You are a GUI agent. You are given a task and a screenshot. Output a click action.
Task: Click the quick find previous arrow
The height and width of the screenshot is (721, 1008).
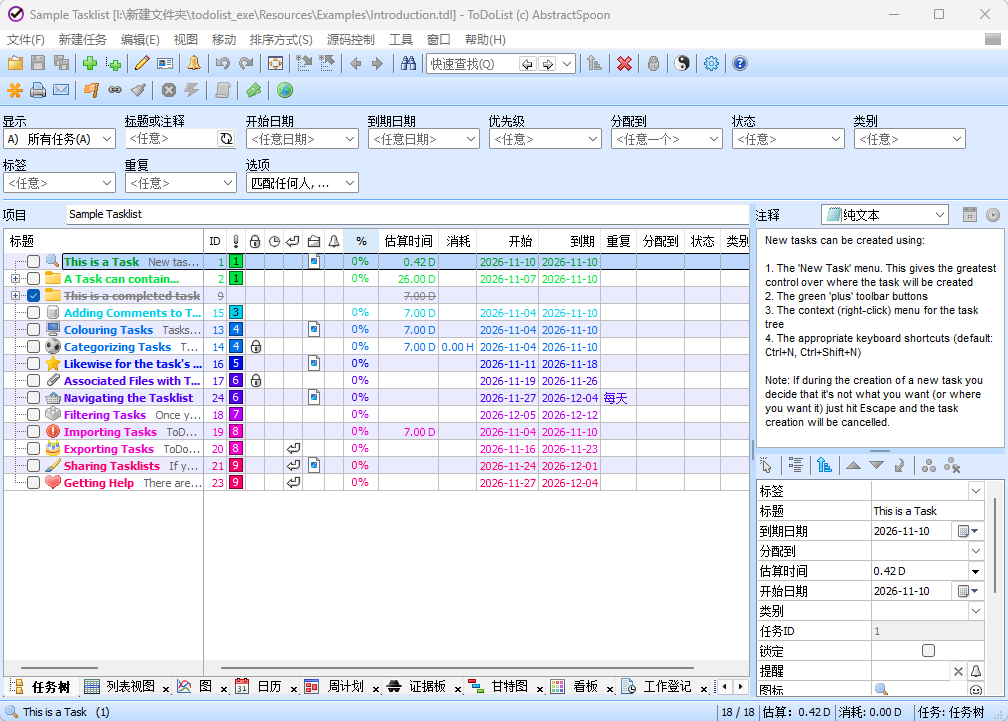(x=528, y=64)
